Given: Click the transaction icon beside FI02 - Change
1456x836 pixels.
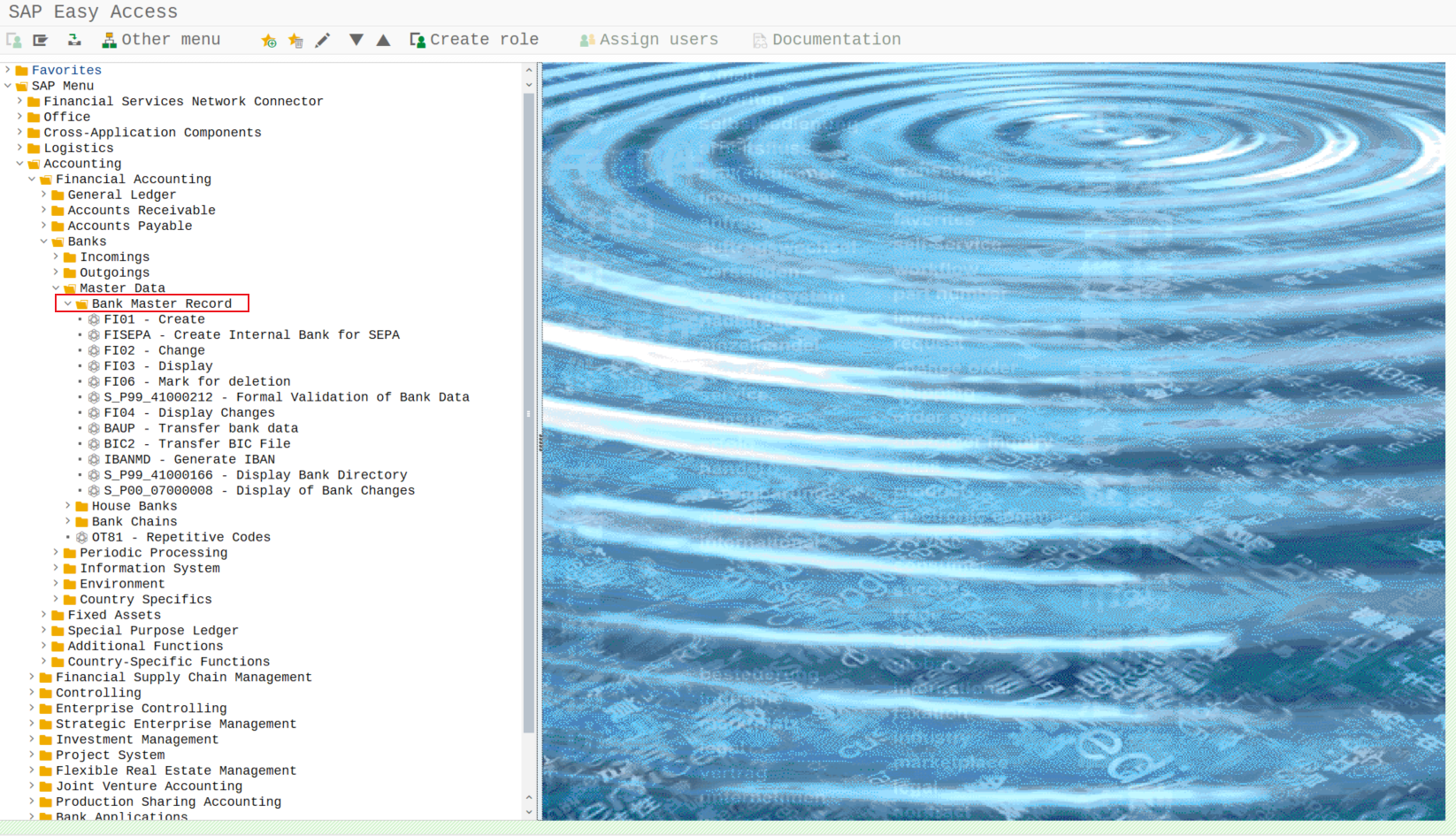Looking at the screenshot, I should [x=94, y=350].
